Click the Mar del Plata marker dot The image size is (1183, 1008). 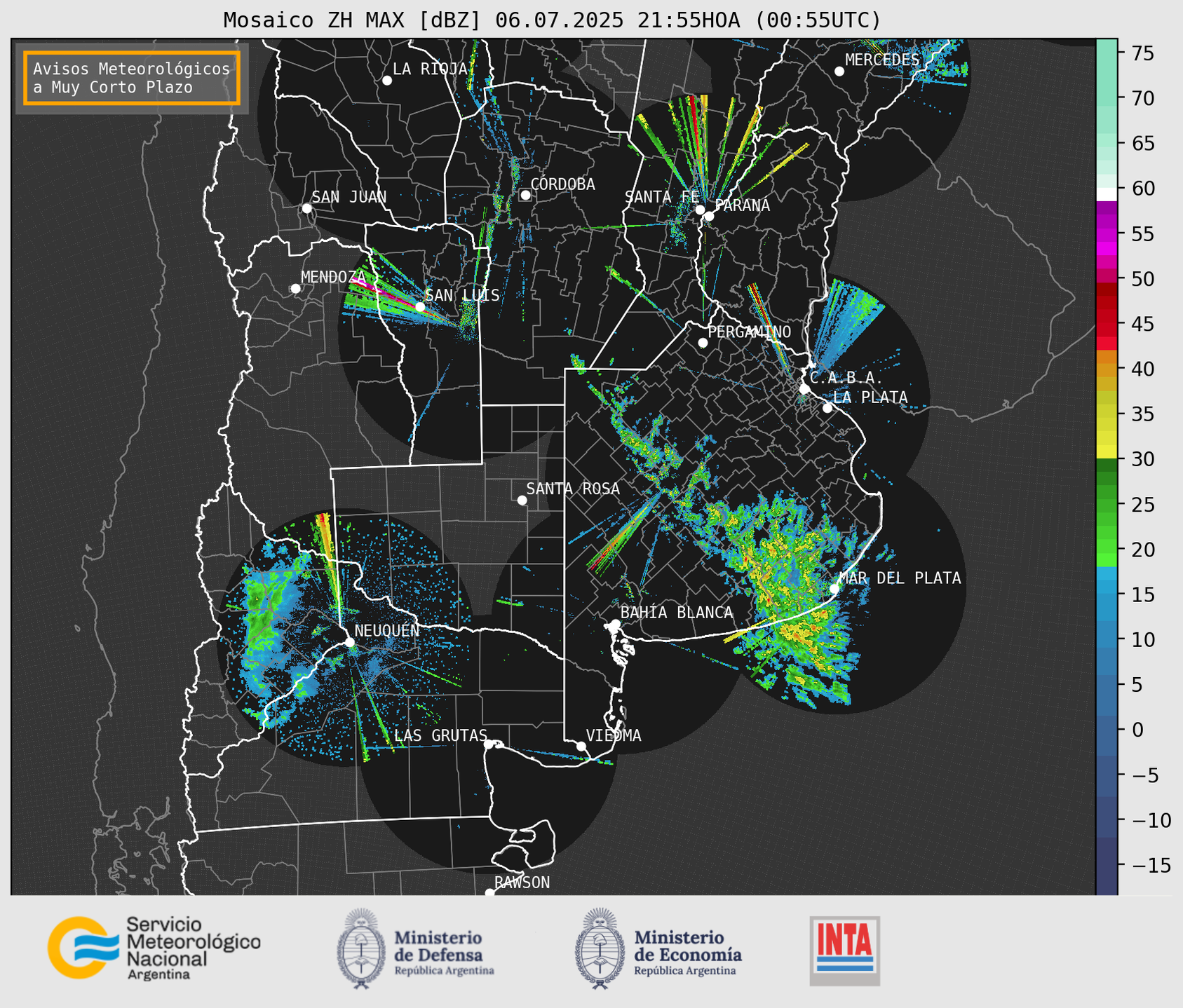(834, 588)
